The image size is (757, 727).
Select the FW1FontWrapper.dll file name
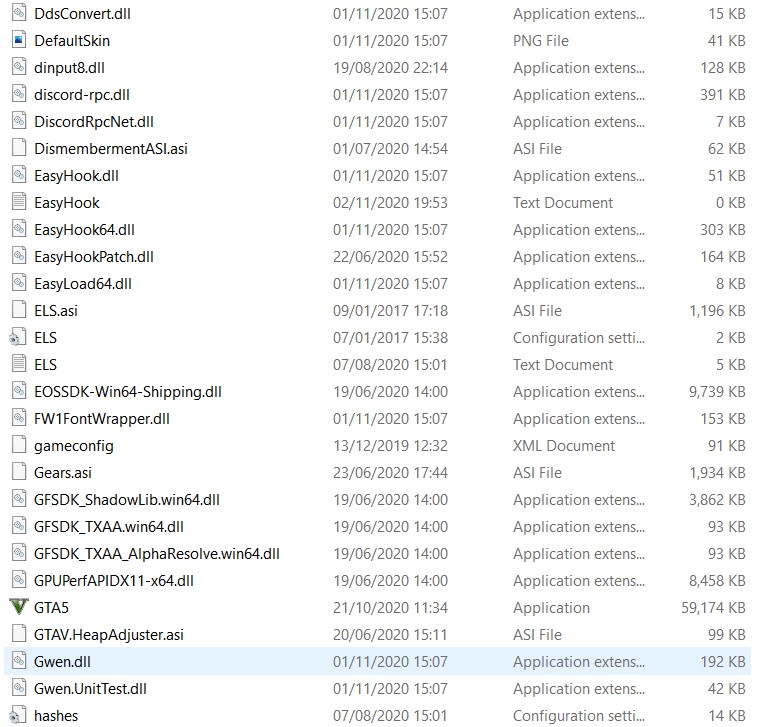tap(102, 419)
